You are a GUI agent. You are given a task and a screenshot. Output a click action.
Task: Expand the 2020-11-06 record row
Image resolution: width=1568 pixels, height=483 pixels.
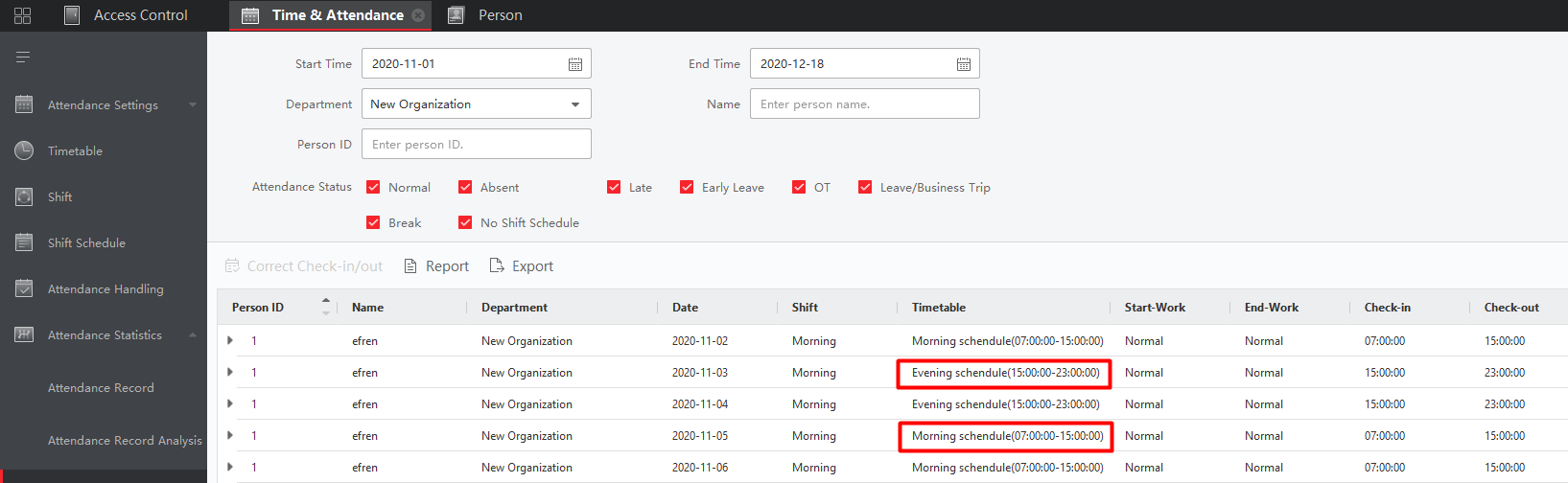(230, 467)
